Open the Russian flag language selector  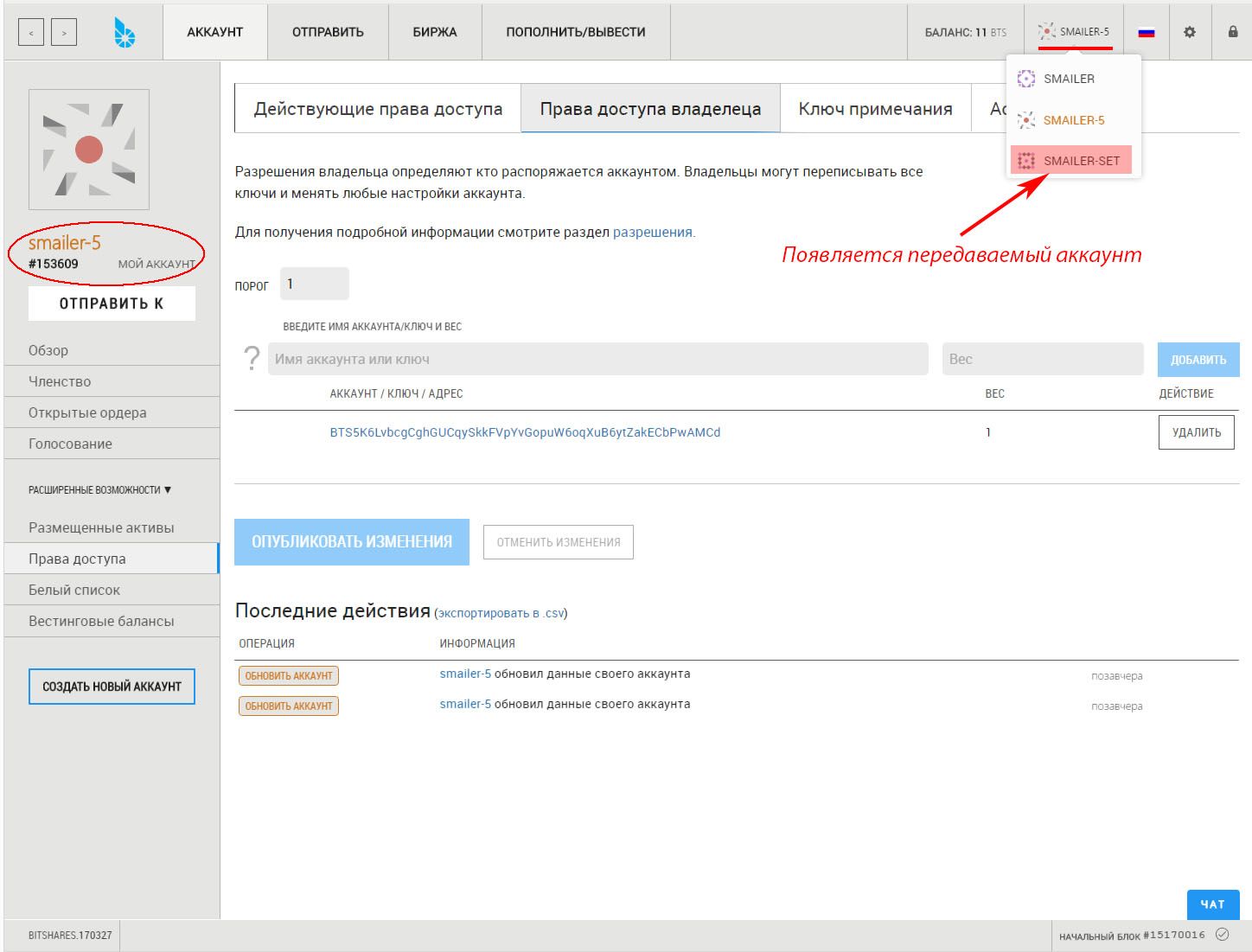[x=1147, y=32]
